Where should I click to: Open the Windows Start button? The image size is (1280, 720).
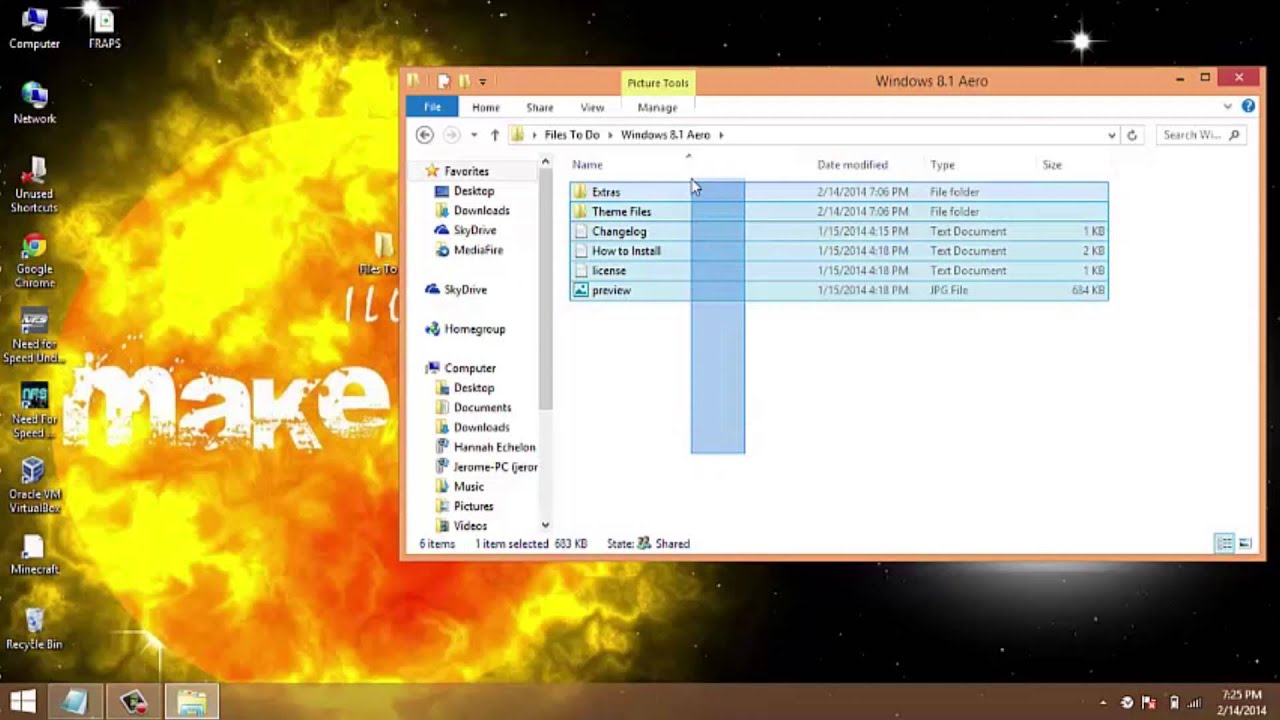[x=22, y=701]
